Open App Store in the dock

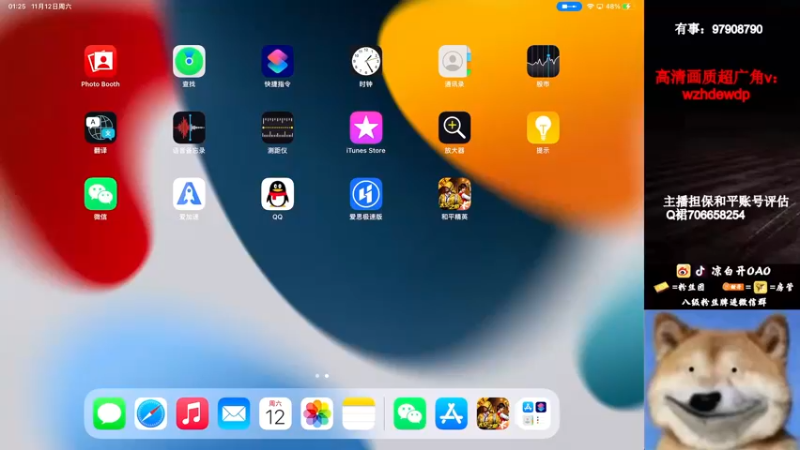point(452,413)
